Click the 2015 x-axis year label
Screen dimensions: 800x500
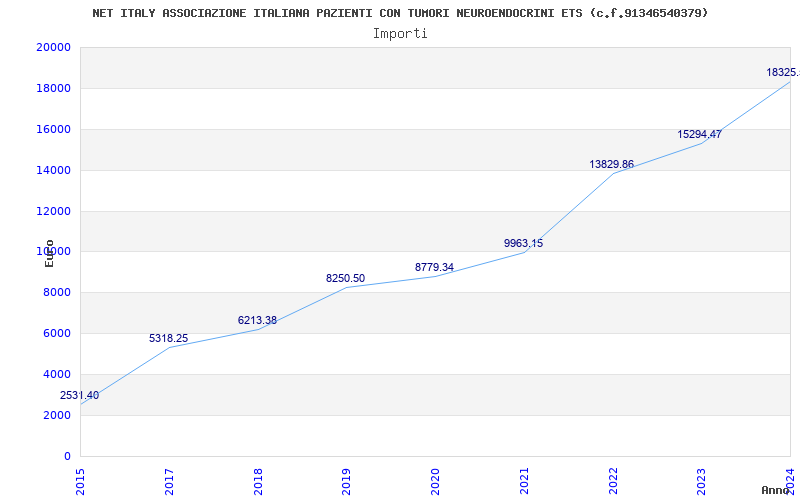click(80, 481)
